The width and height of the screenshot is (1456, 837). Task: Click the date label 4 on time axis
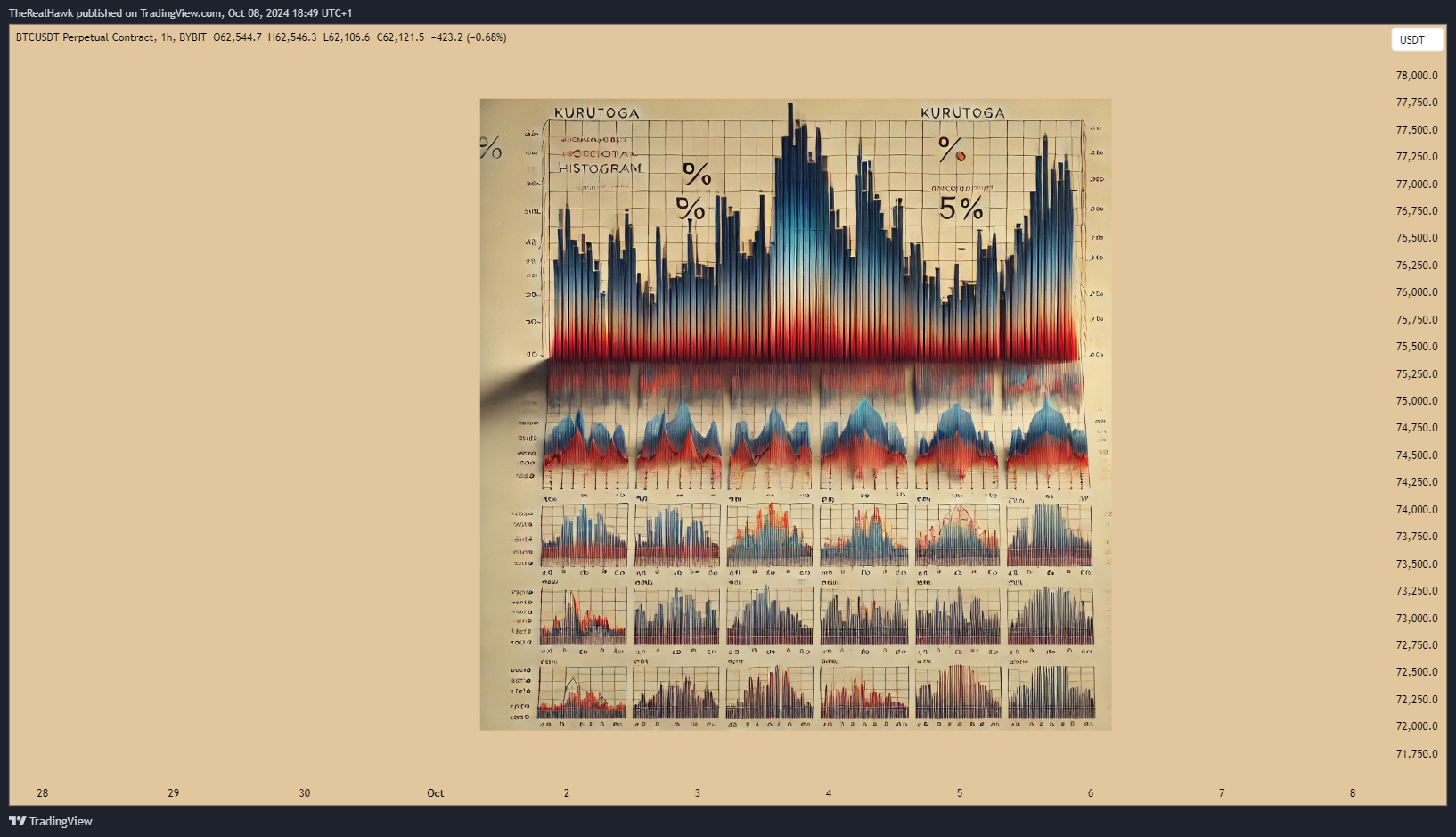click(829, 793)
